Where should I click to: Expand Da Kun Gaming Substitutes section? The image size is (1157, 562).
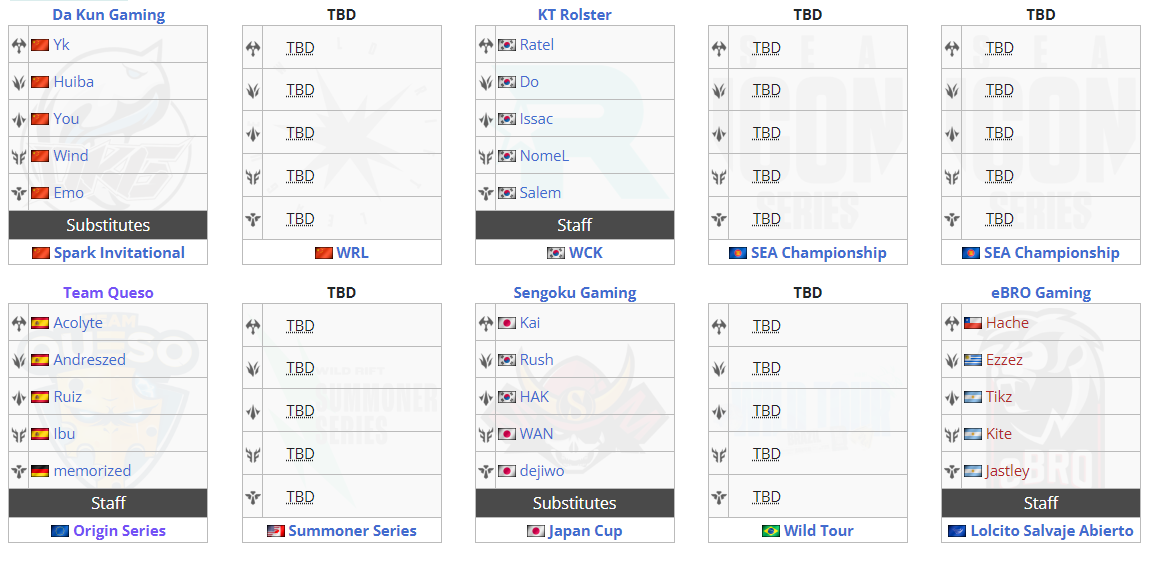click(108, 225)
